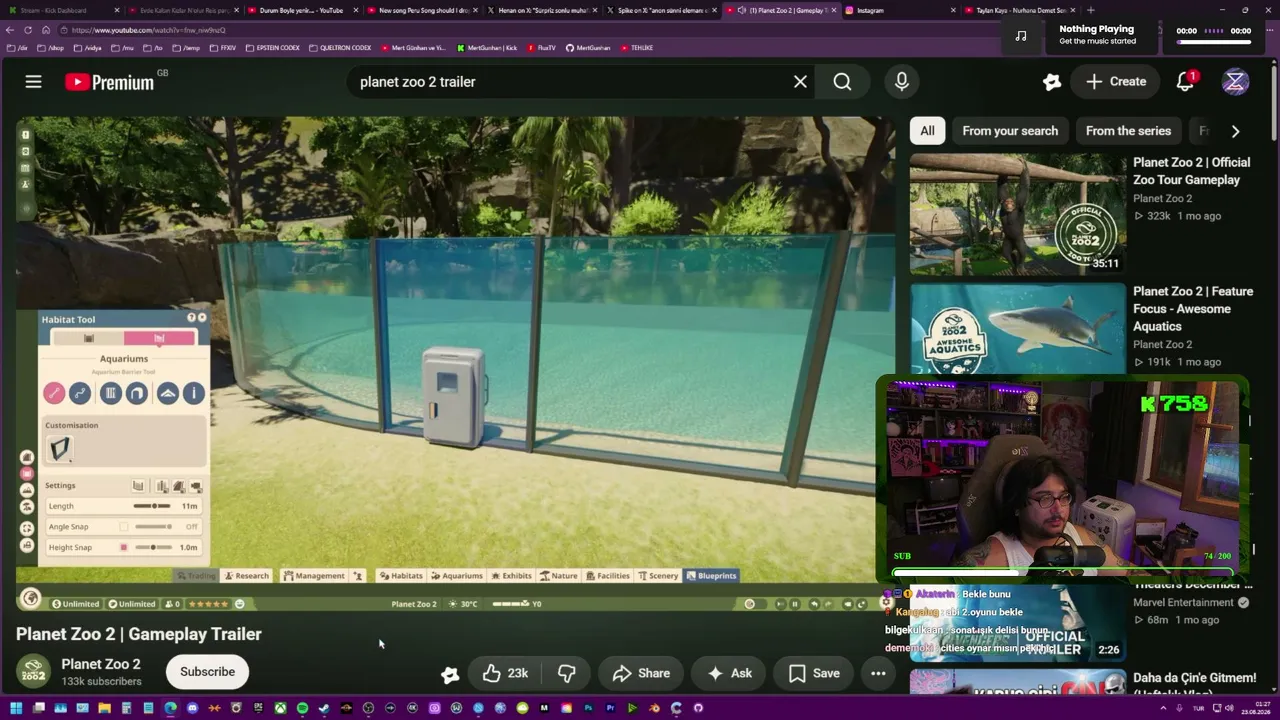
Task: Open Planet Zoo 2 Official Zoo Tour title
Action: [1191, 171]
